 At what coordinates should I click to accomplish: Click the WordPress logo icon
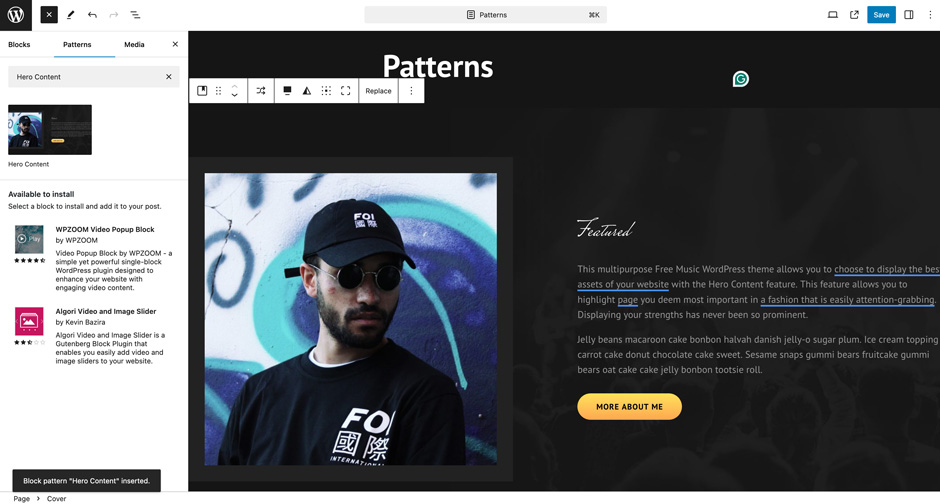pyautogui.click(x=16, y=15)
